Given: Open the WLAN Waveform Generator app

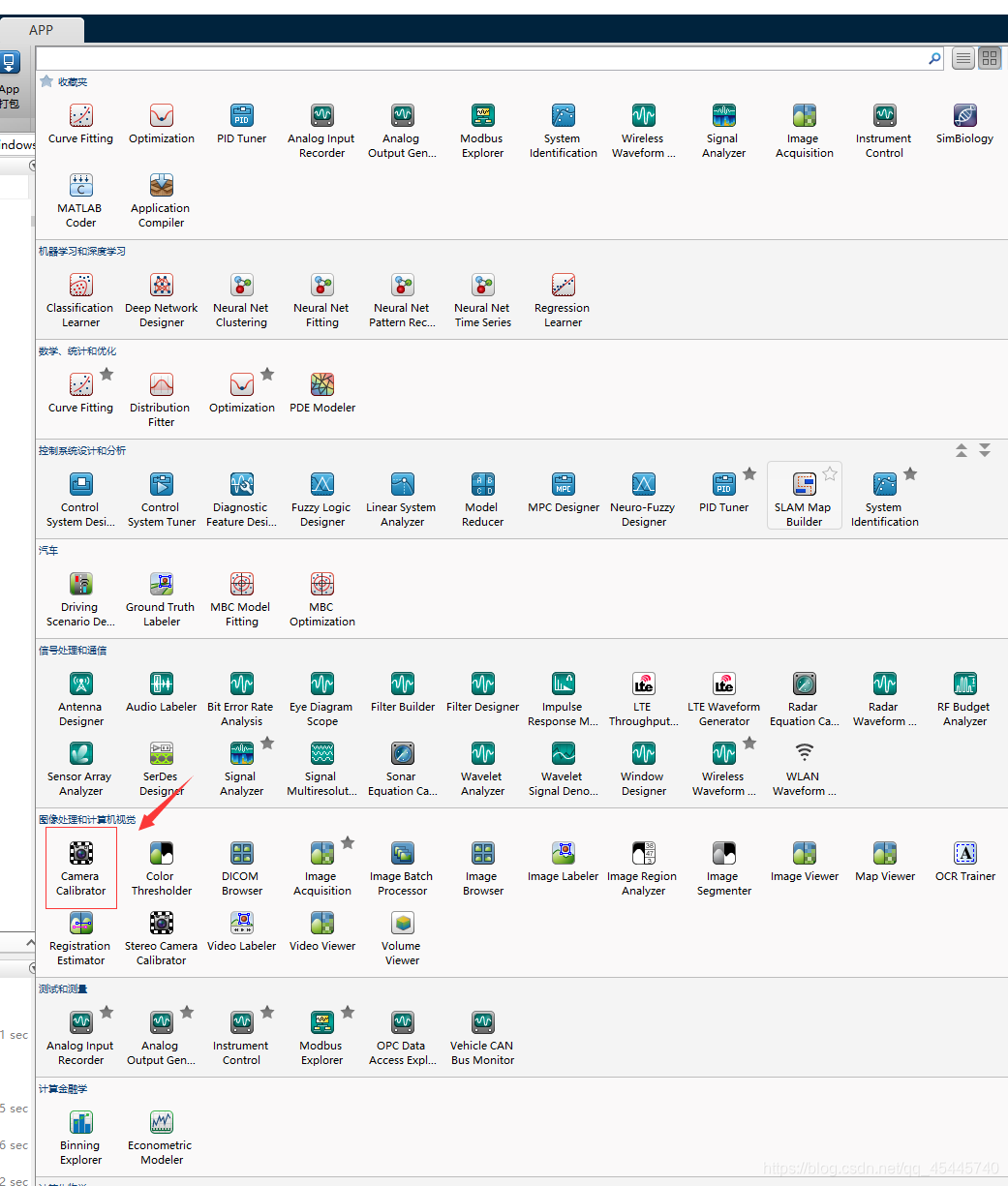Looking at the screenshot, I should click(x=805, y=768).
